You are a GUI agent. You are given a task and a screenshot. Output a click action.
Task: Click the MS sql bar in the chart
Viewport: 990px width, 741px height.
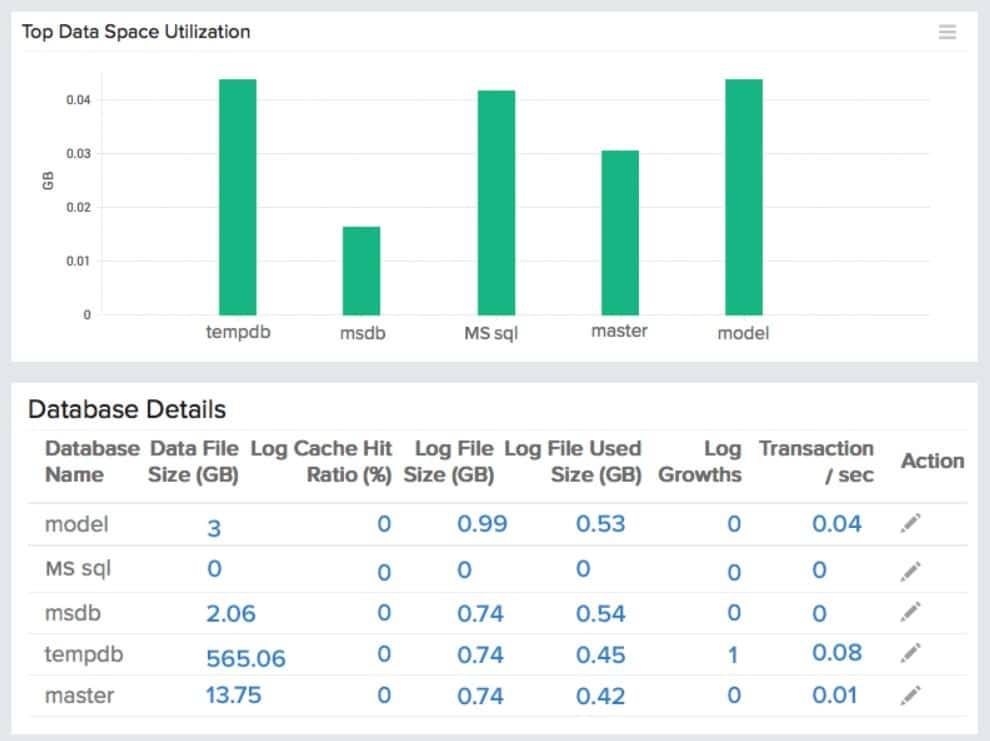(x=489, y=200)
